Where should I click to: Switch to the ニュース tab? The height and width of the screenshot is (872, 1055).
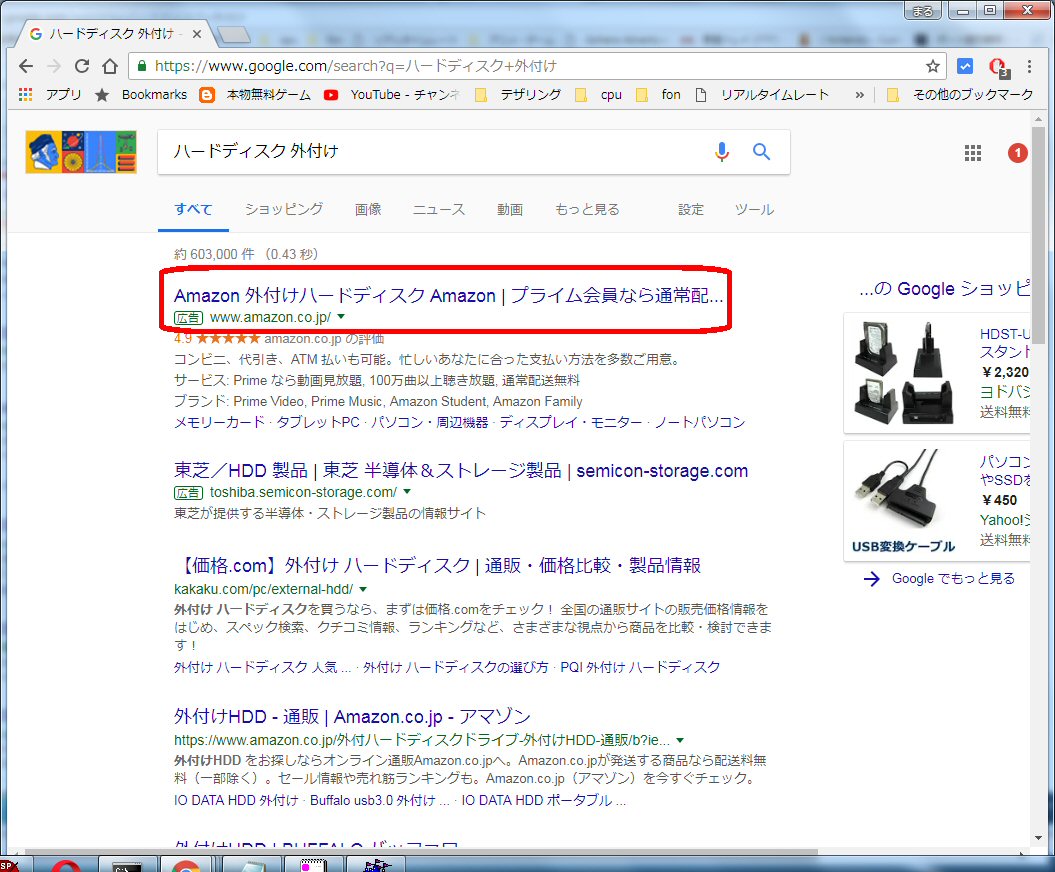(439, 209)
